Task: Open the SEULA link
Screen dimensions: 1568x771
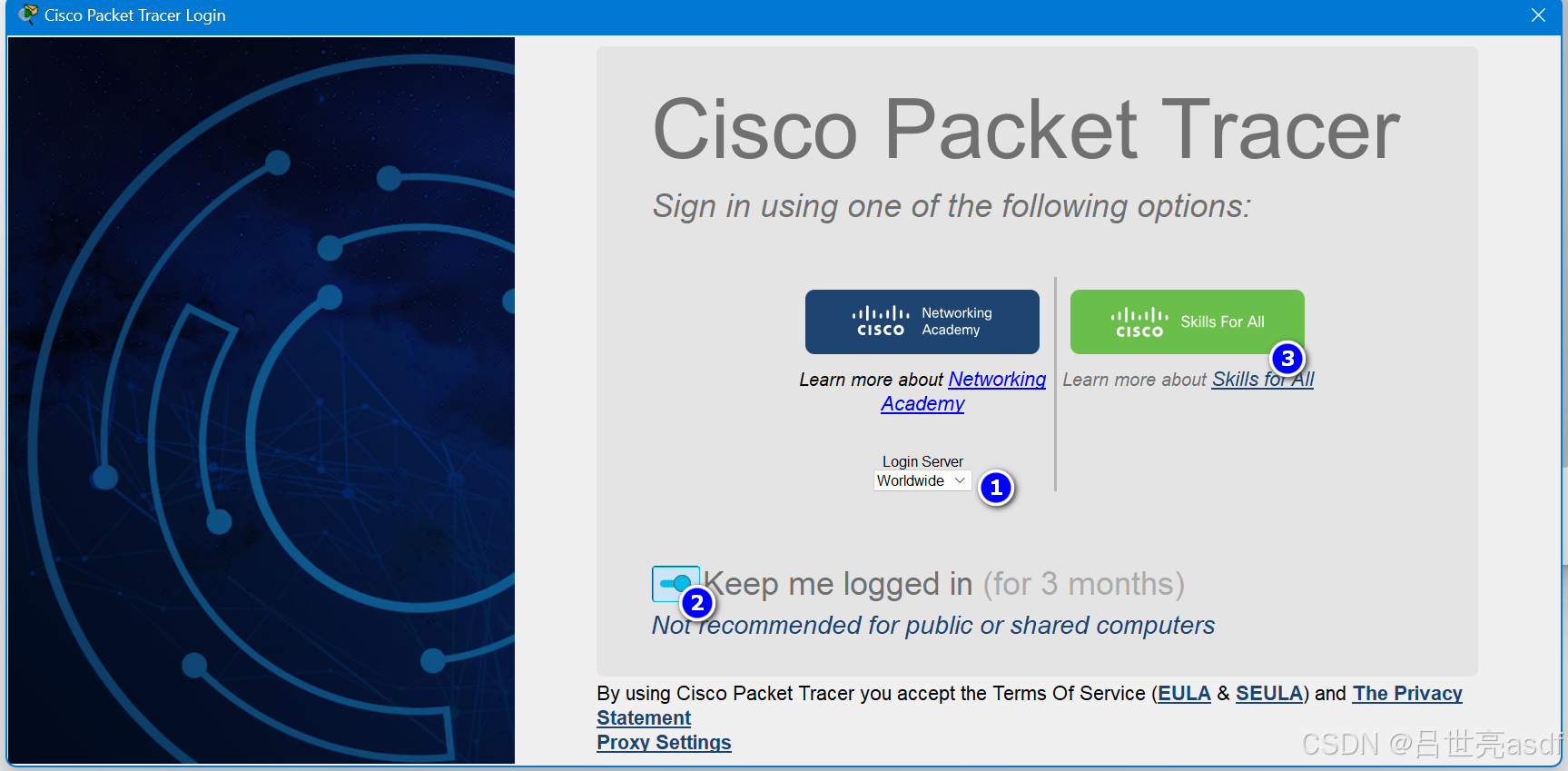Action: 1268,694
